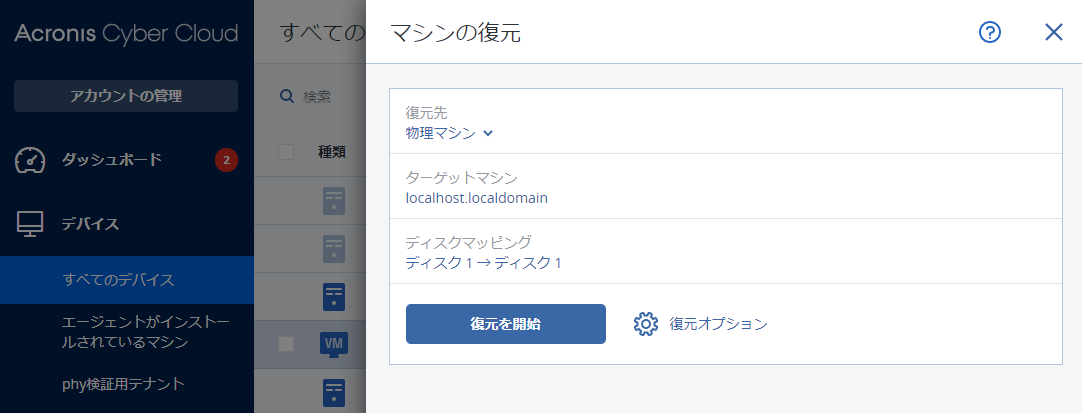Click the アカウントの管理 button
1082x413 pixels.
(126, 96)
